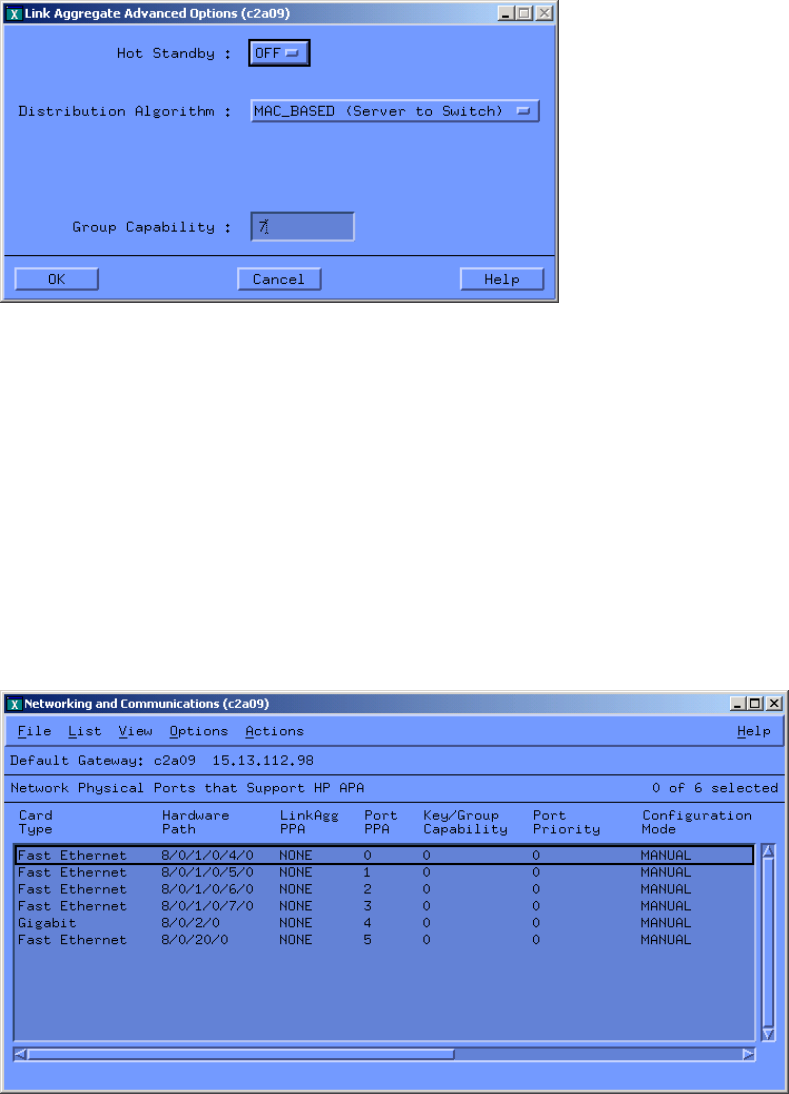Click MANUAL in the Gigabit row
The height and width of the screenshot is (1094, 789).
(x=666, y=922)
